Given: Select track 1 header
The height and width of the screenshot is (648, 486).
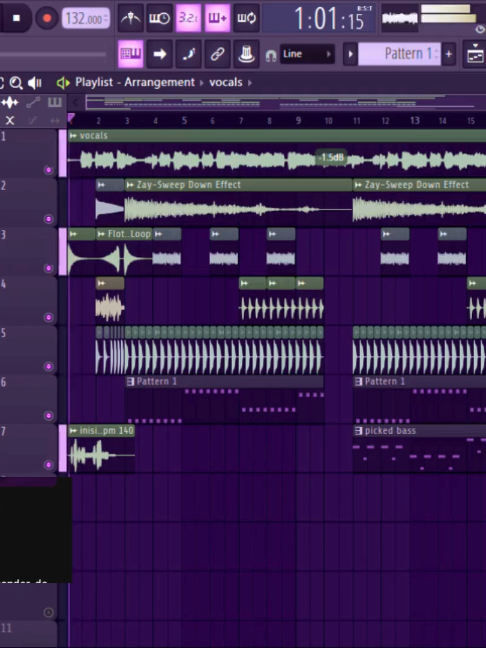Looking at the screenshot, I should (29, 153).
